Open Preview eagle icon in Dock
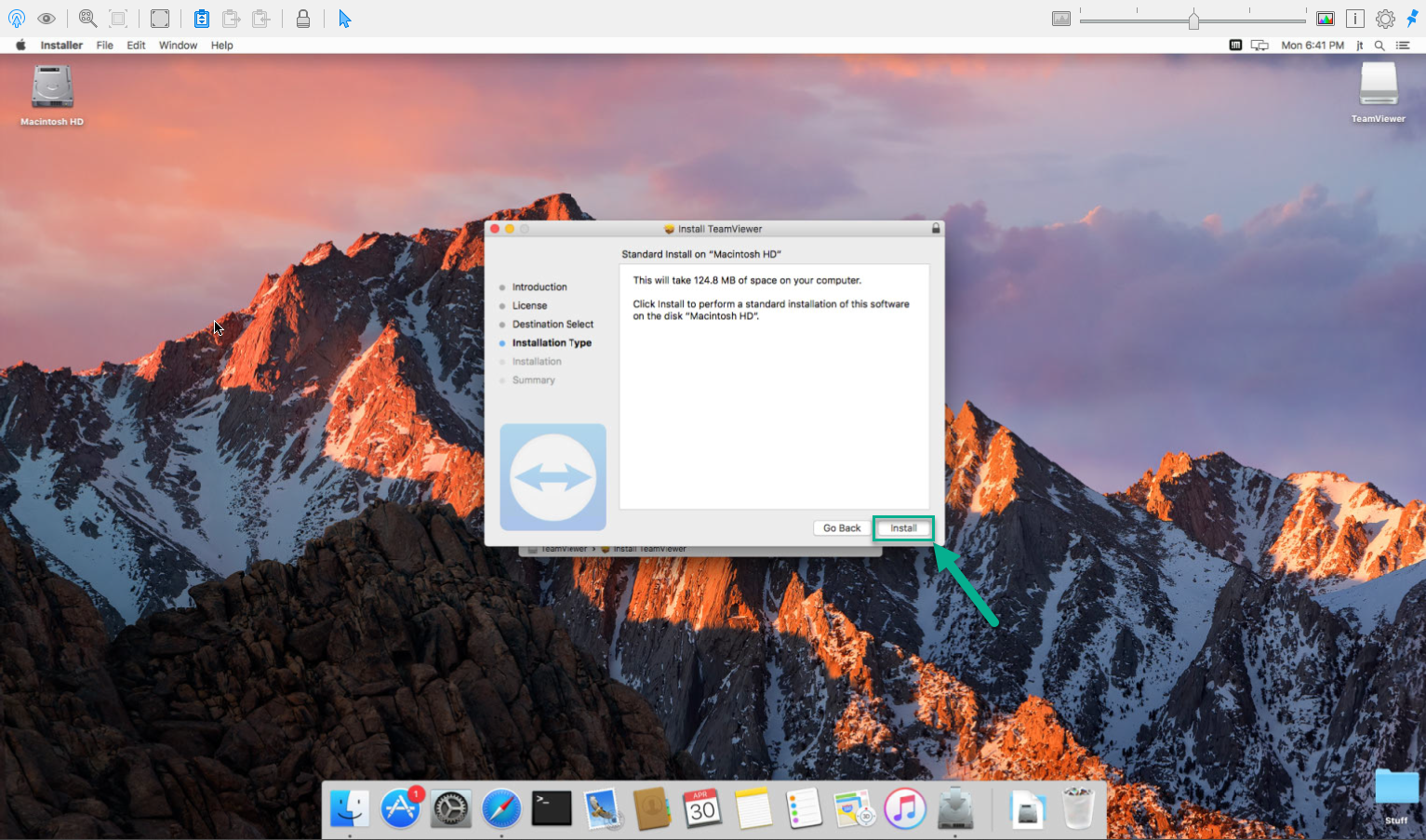 tap(602, 809)
